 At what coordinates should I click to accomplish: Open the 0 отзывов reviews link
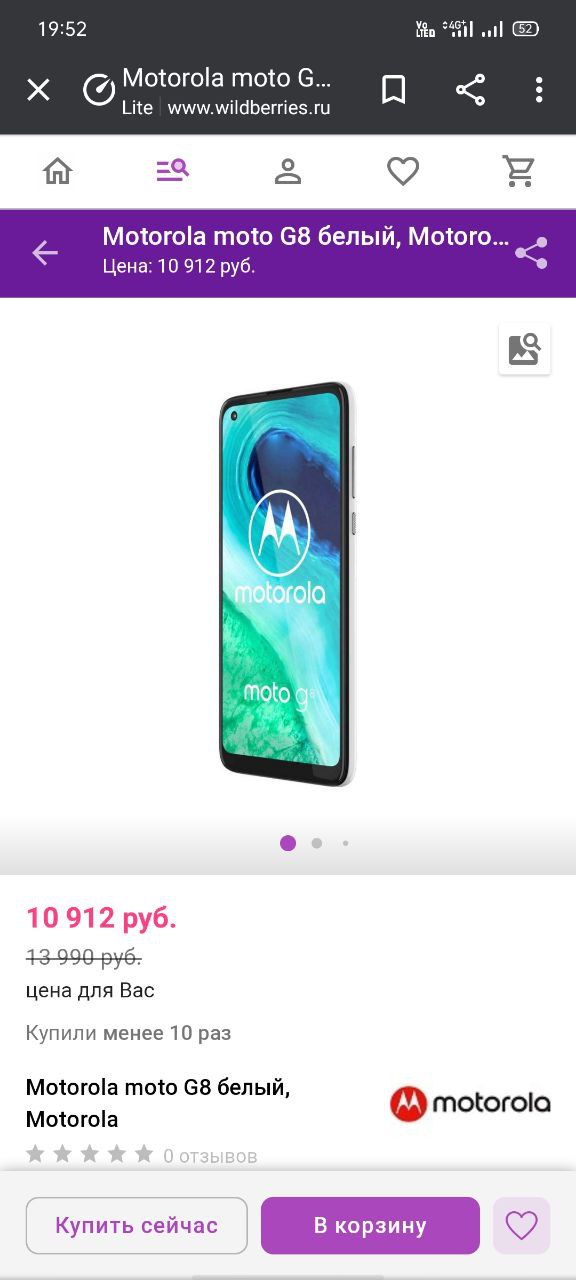210,1156
